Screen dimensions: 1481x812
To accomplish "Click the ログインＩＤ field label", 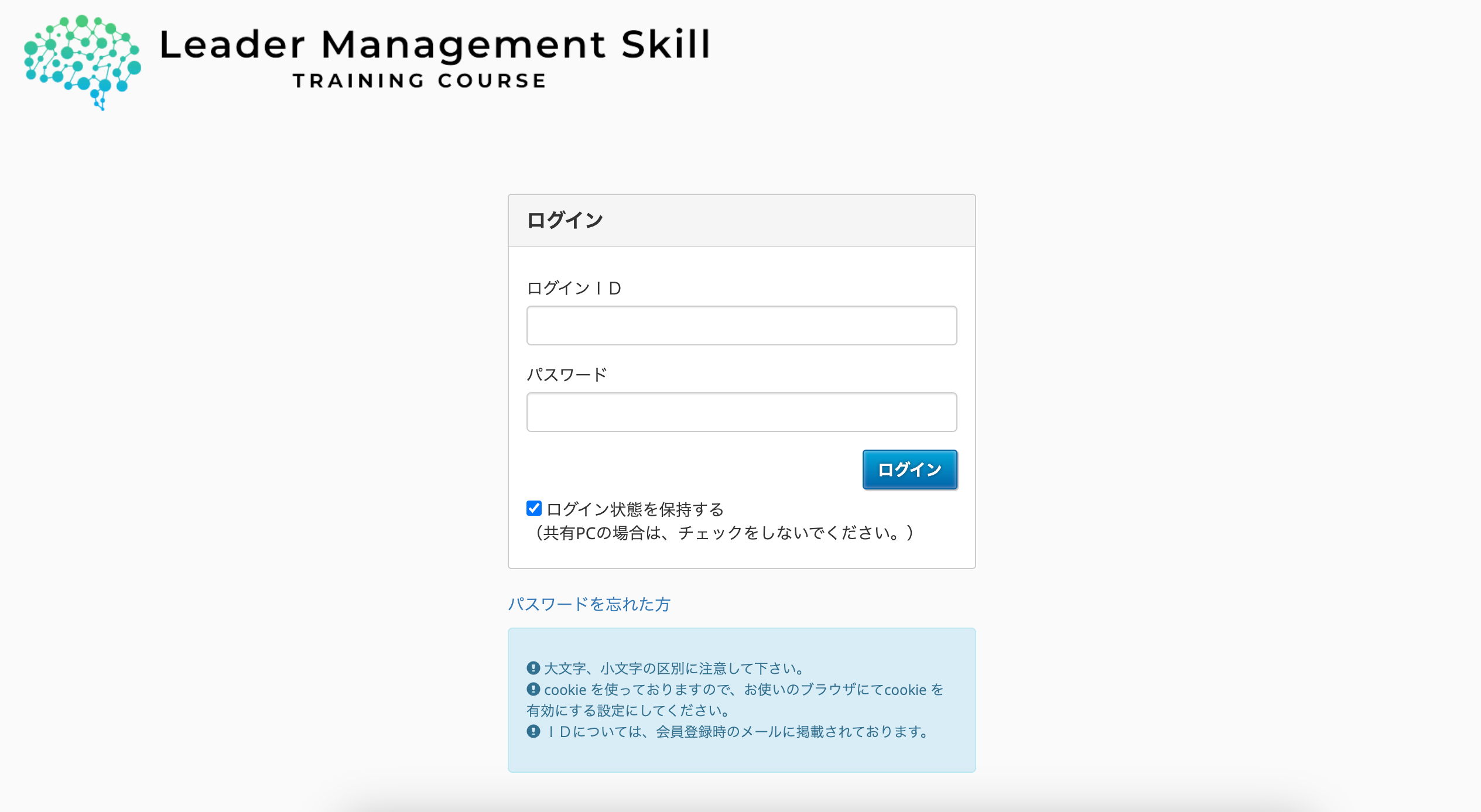I will [574, 288].
